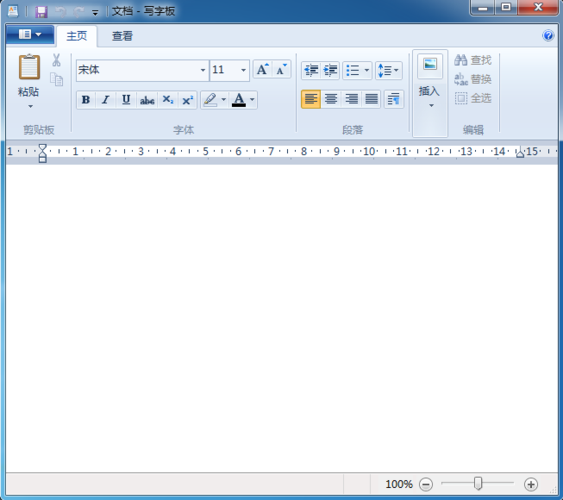The height and width of the screenshot is (500, 563).
Task: Open the blue WordPad file menu button
Action: (x=30, y=34)
